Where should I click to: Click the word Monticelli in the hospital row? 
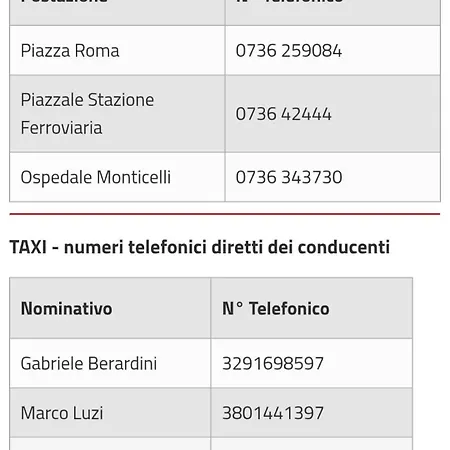point(134,177)
